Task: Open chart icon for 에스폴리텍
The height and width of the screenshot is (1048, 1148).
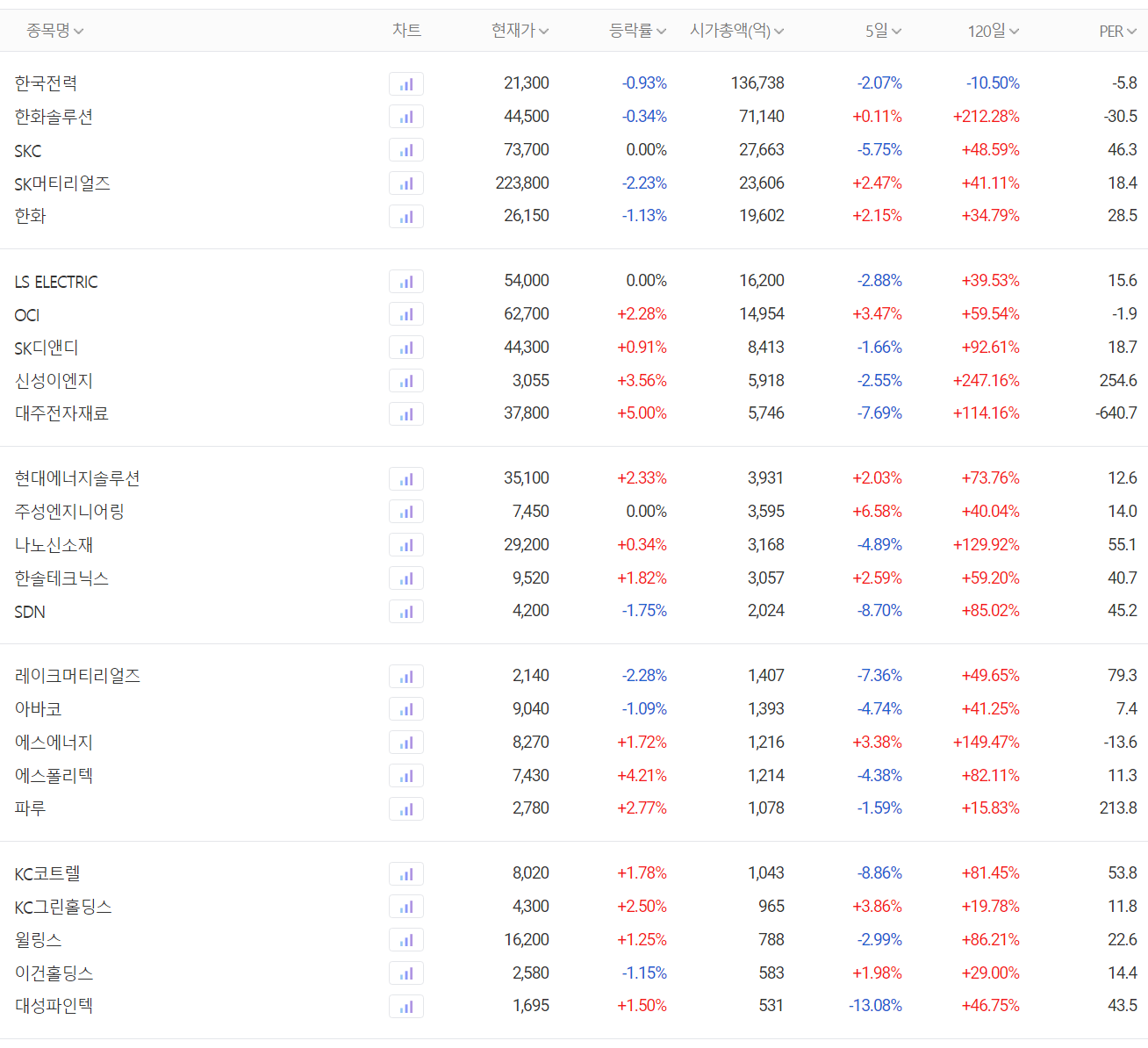Action: (x=406, y=776)
